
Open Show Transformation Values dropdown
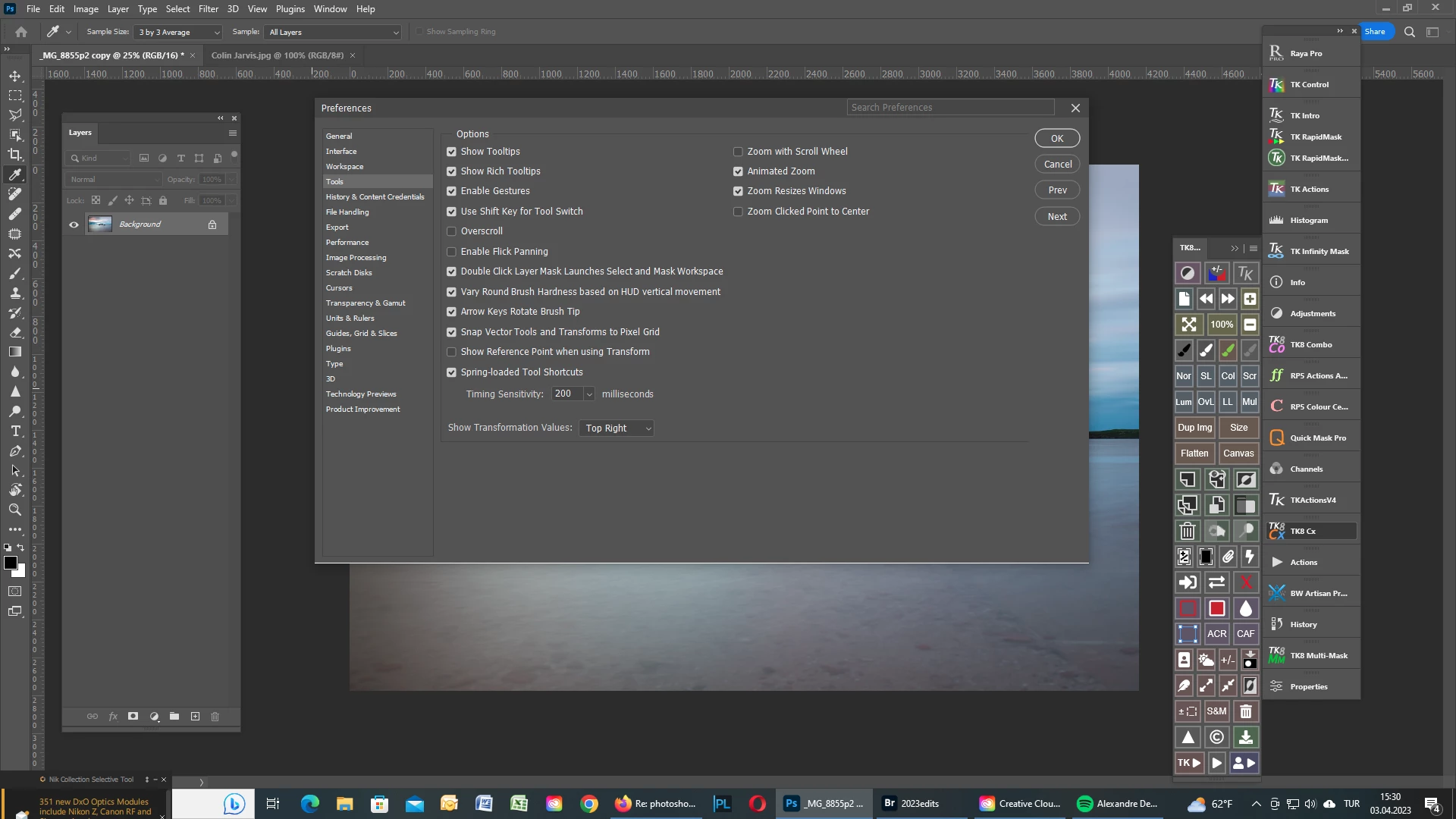[x=617, y=428]
